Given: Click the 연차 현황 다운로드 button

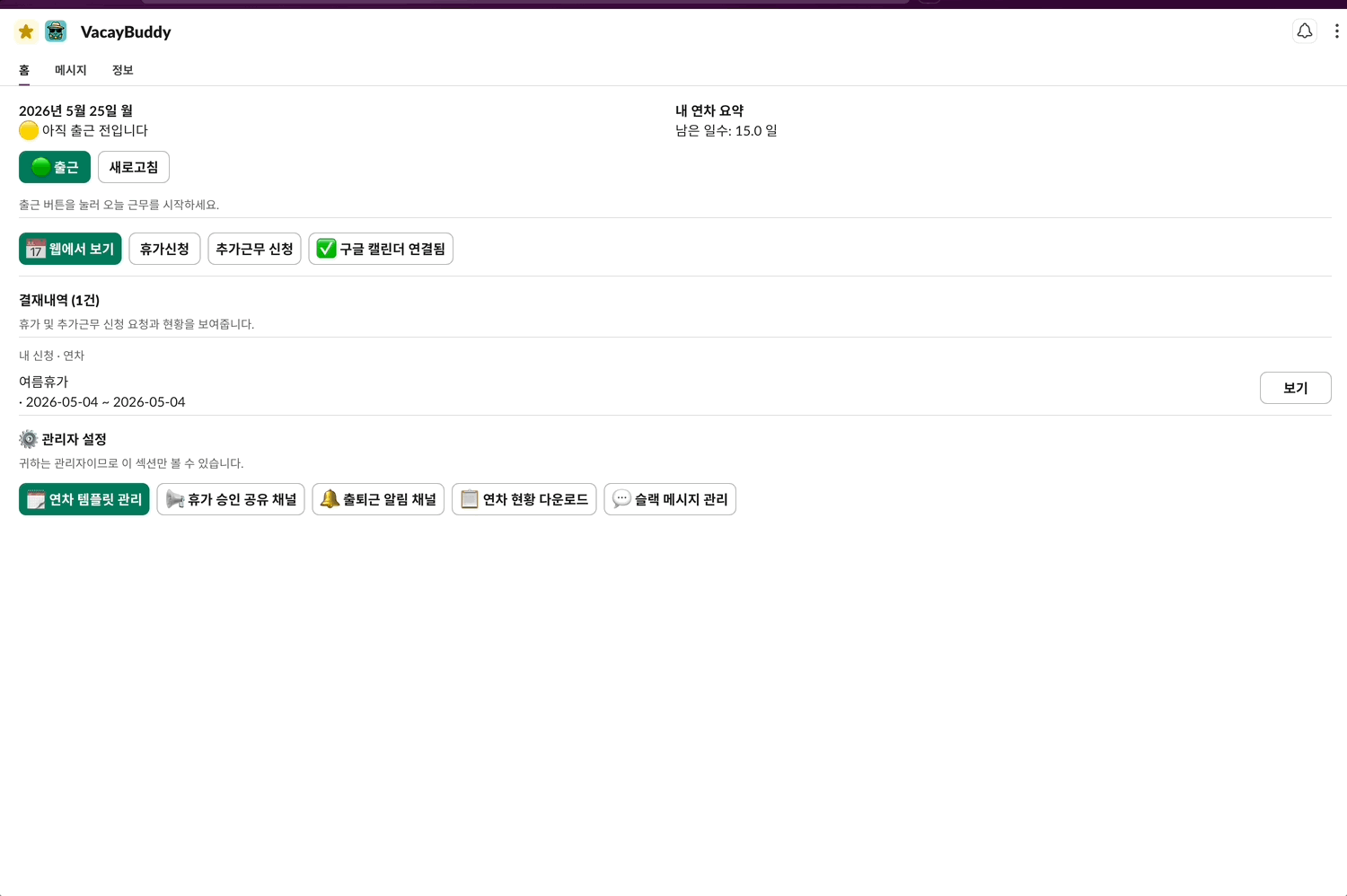Looking at the screenshot, I should (524, 499).
